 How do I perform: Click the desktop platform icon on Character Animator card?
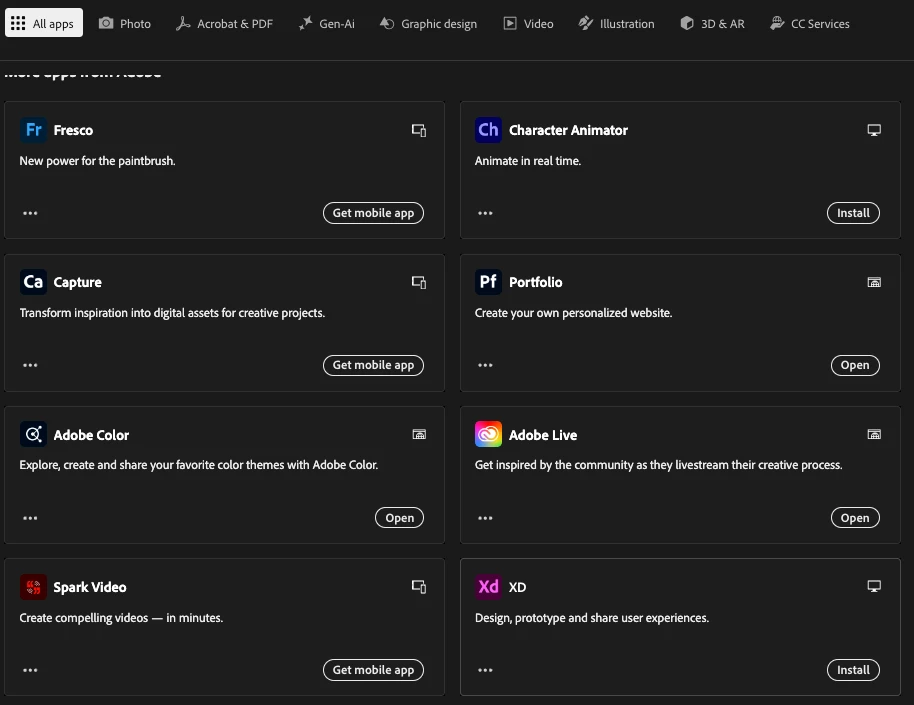[x=874, y=130]
